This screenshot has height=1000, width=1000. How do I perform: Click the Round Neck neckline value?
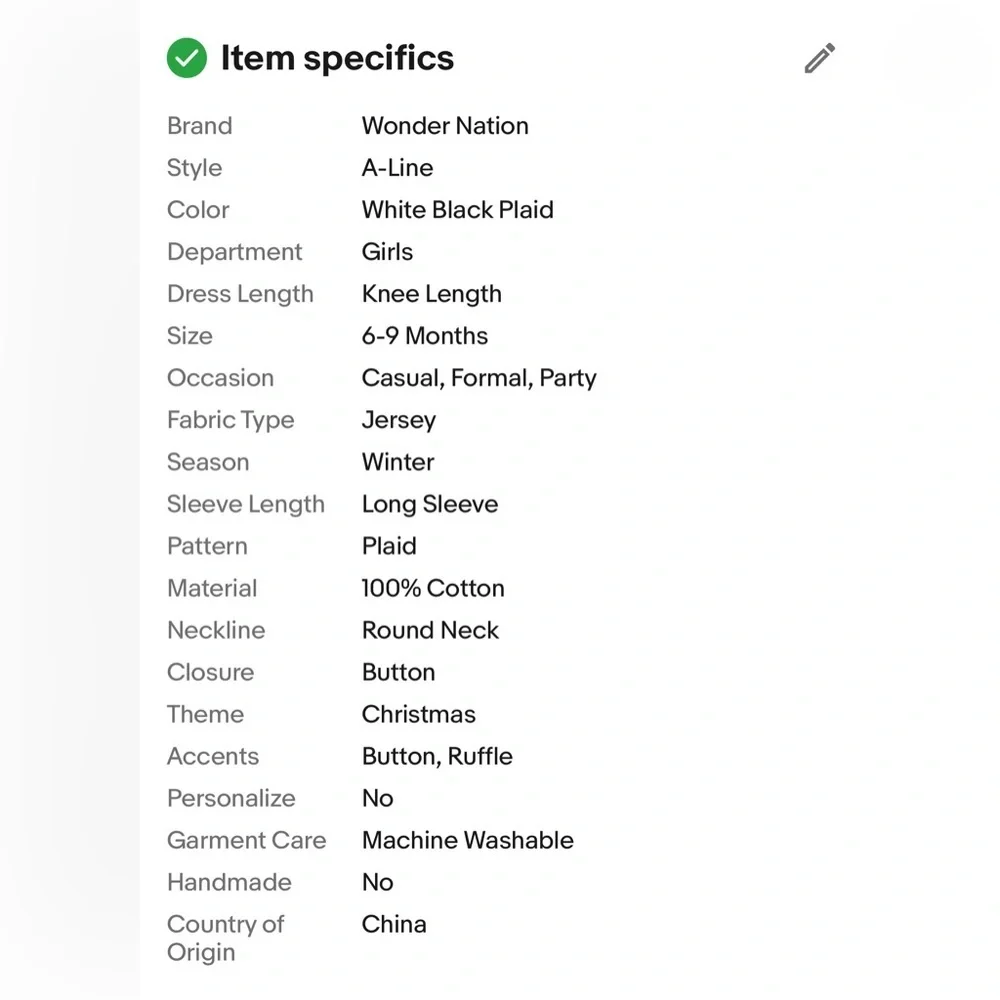pyautogui.click(x=430, y=631)
